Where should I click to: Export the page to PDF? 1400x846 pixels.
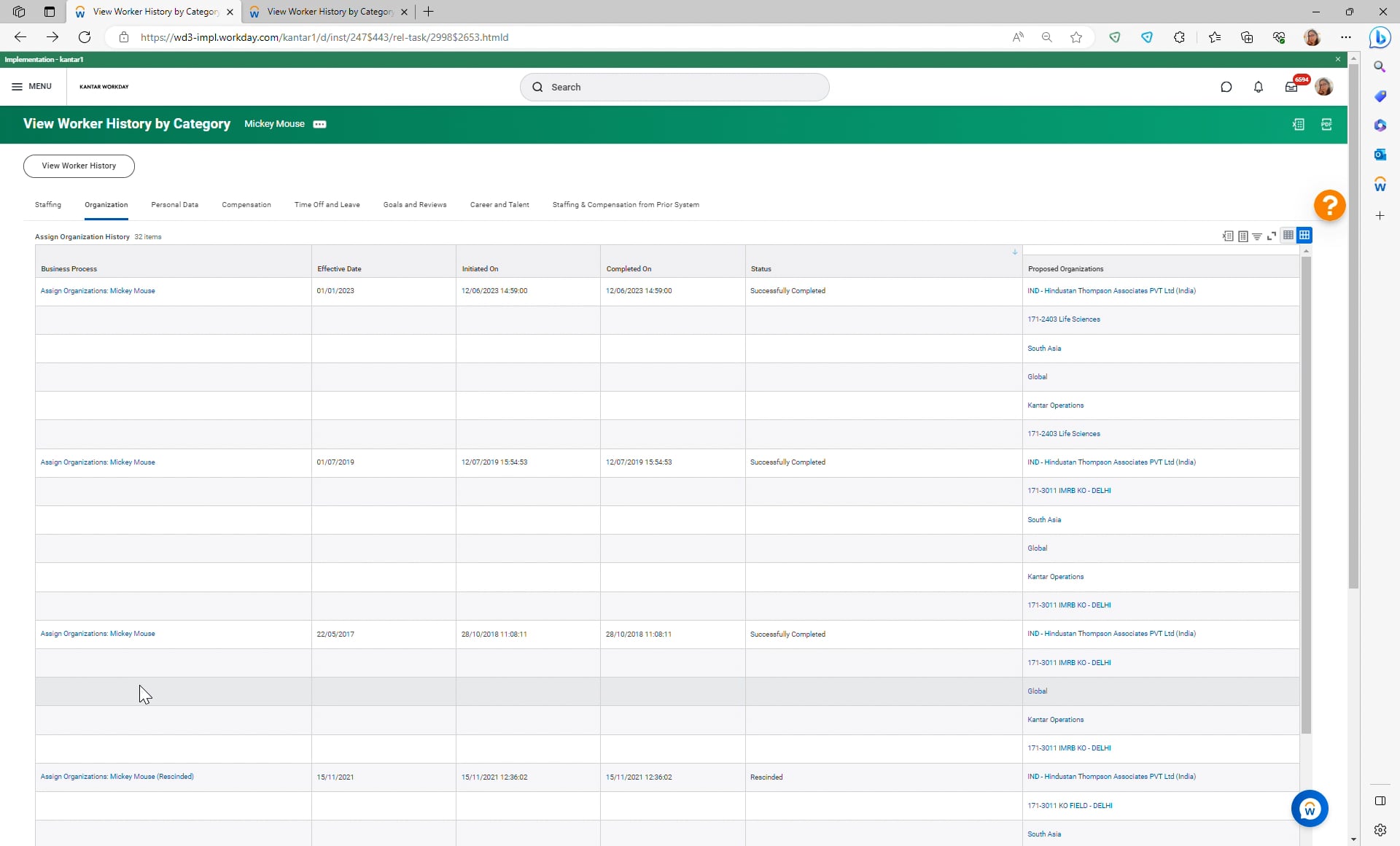[x=1326, y=125]
